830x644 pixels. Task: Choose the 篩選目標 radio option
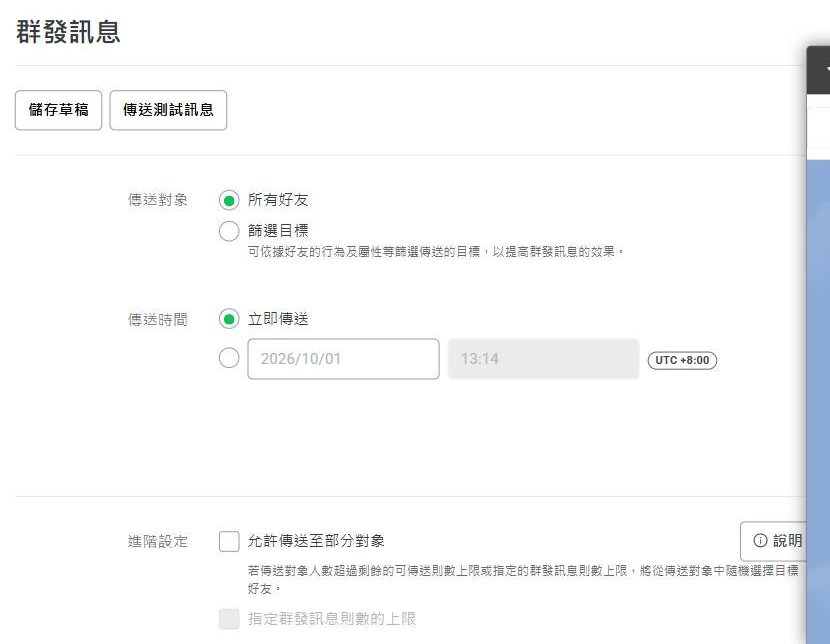pos(229,231)
